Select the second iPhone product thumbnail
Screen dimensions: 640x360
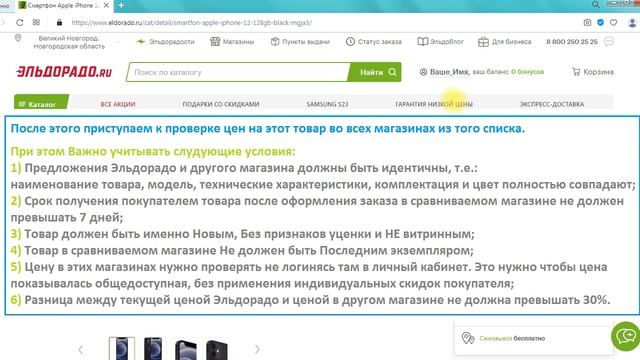tap(153, 349)
